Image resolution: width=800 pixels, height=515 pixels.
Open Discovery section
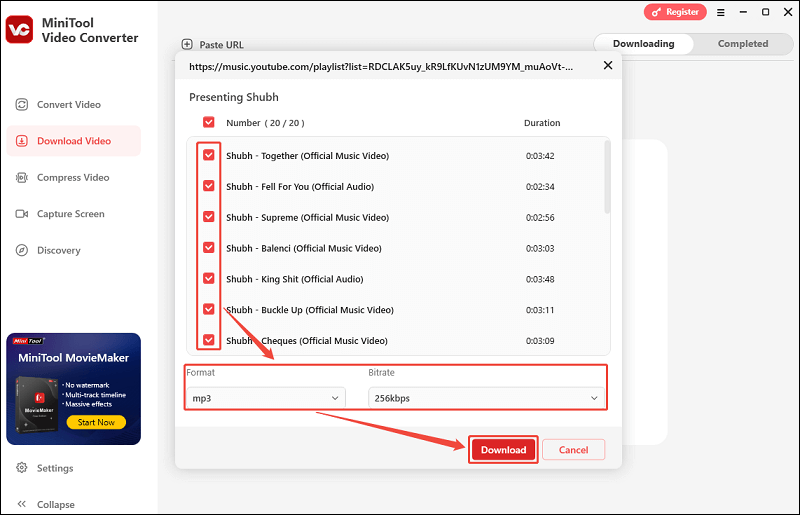pyautogui.click(x=73, y=250)
